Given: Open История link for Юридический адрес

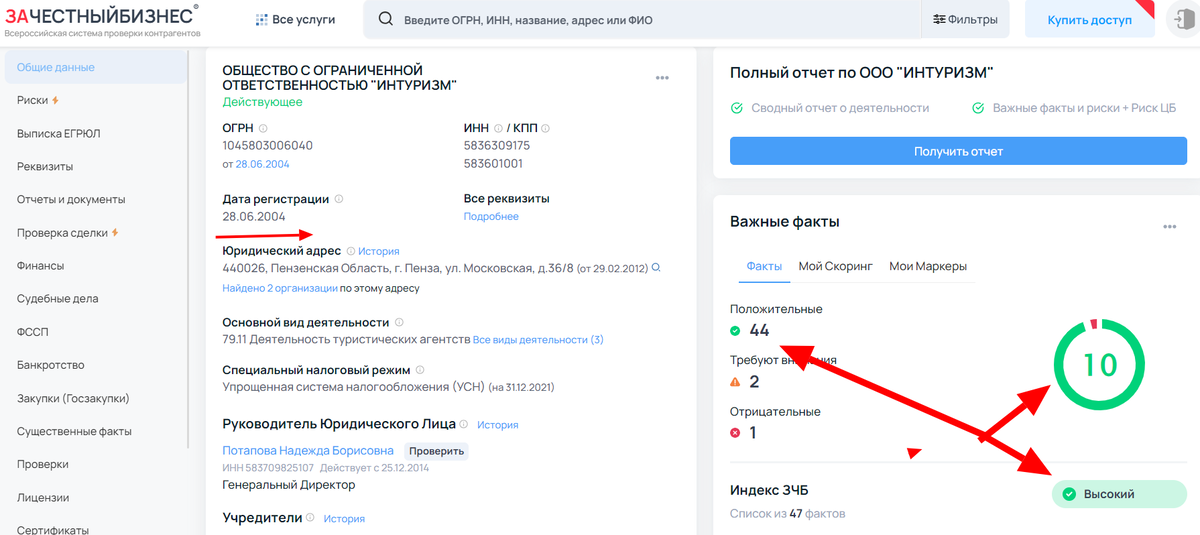Looking at the screenshot, I should (x=379, y=251).
